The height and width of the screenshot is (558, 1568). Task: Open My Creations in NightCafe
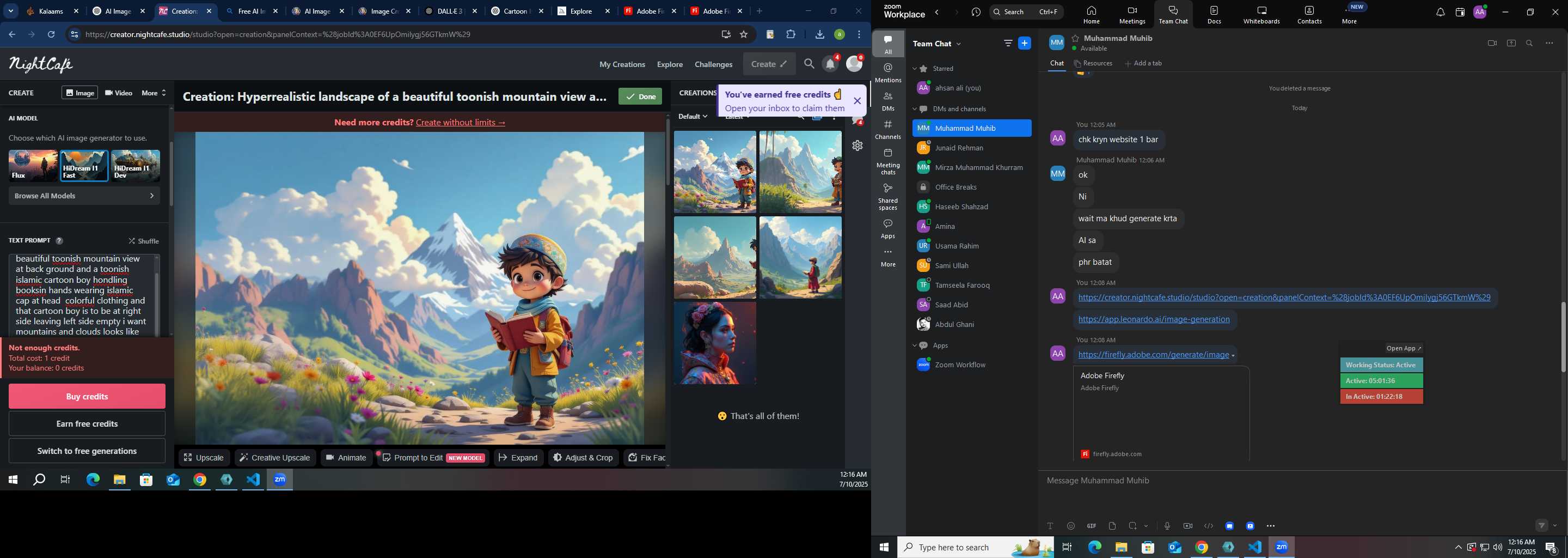[x=622, y=64]
